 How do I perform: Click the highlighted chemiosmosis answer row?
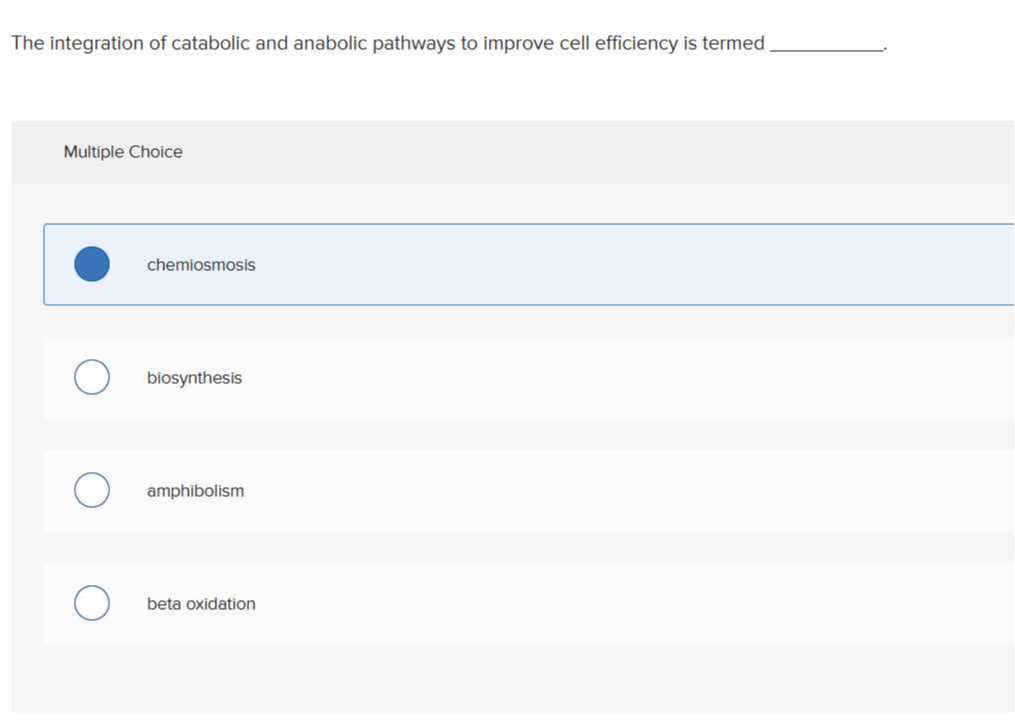[x=500, y=264]
